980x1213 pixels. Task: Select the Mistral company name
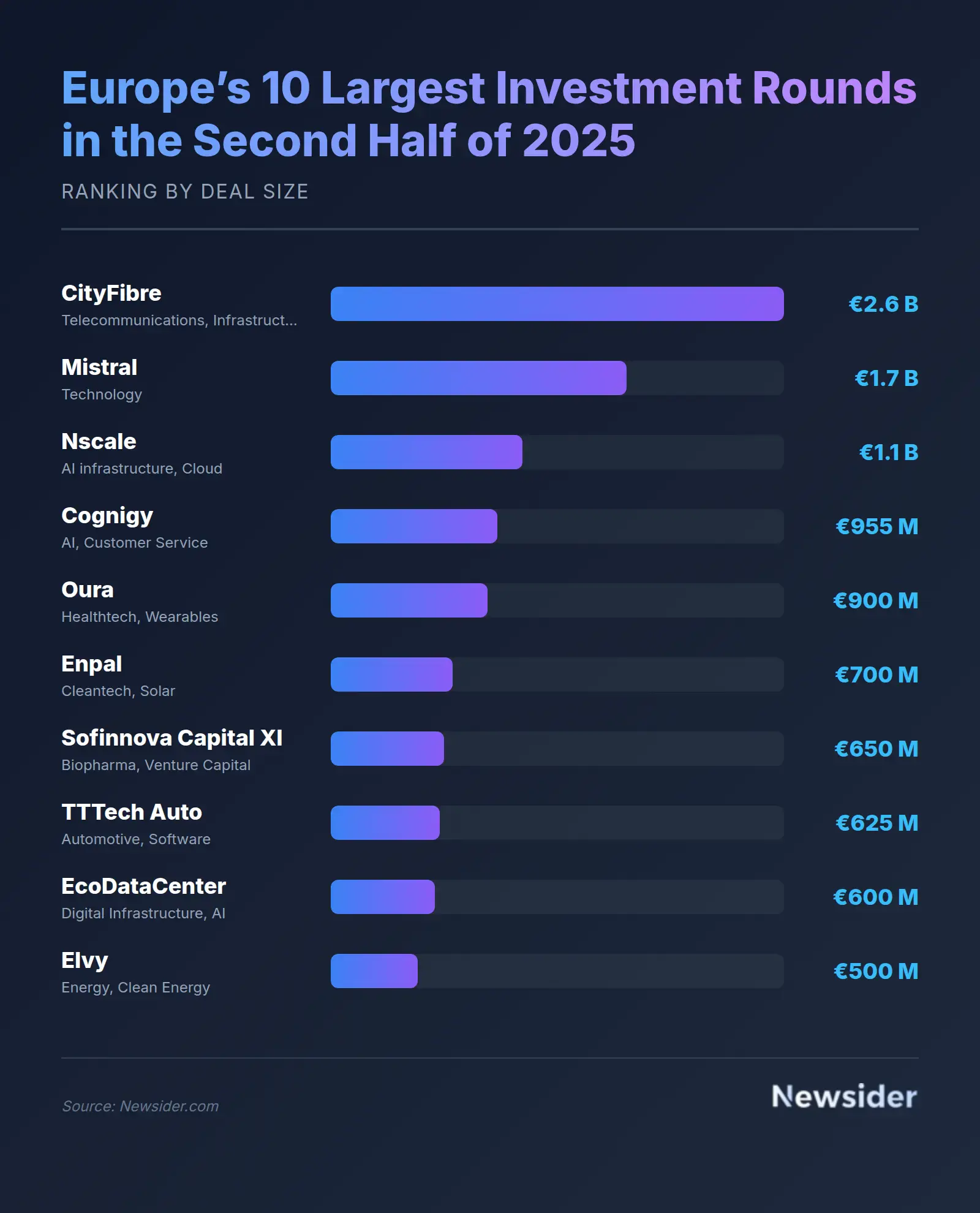point(99,368)
